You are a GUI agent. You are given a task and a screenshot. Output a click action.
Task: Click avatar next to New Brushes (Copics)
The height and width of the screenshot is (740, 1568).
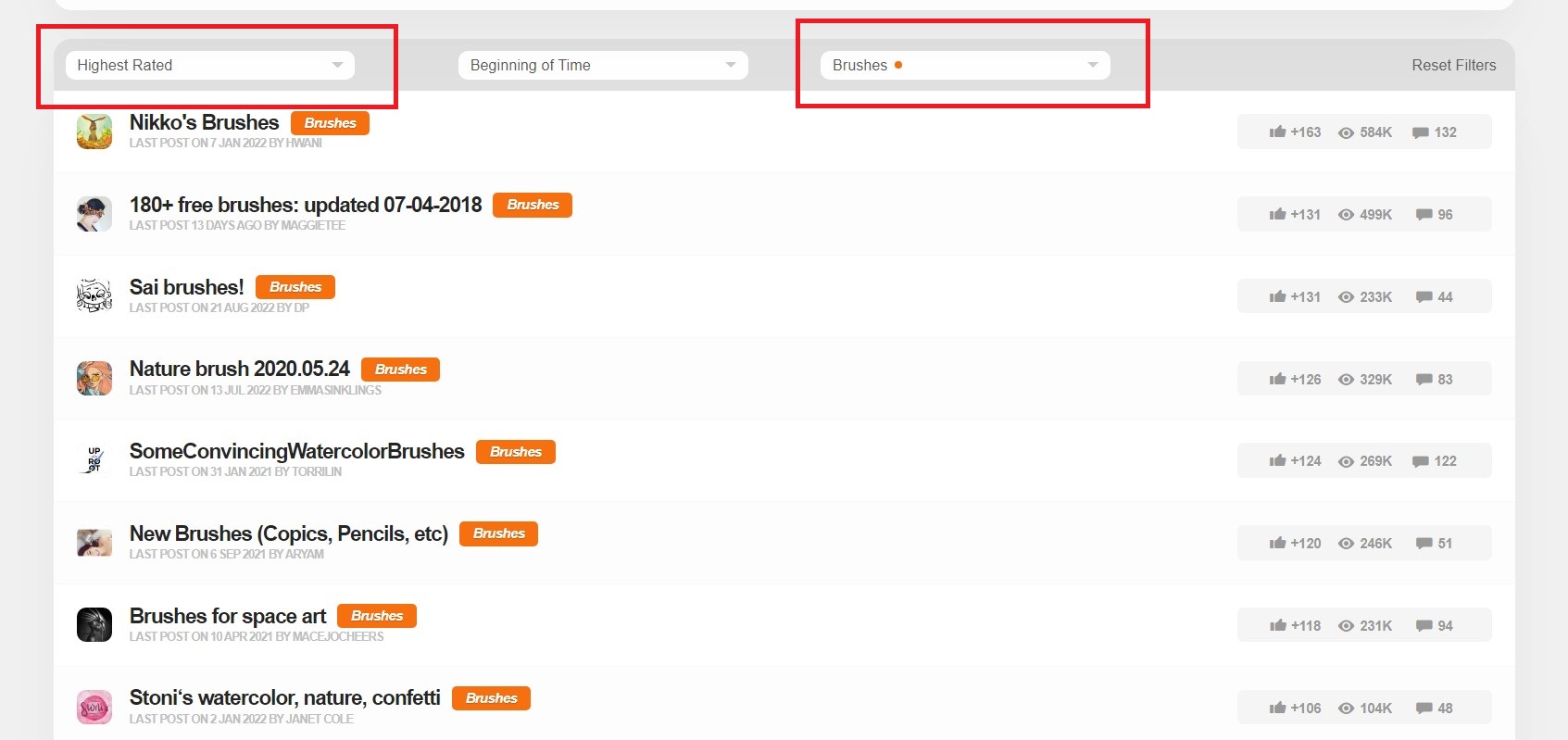tap(94, 543)
